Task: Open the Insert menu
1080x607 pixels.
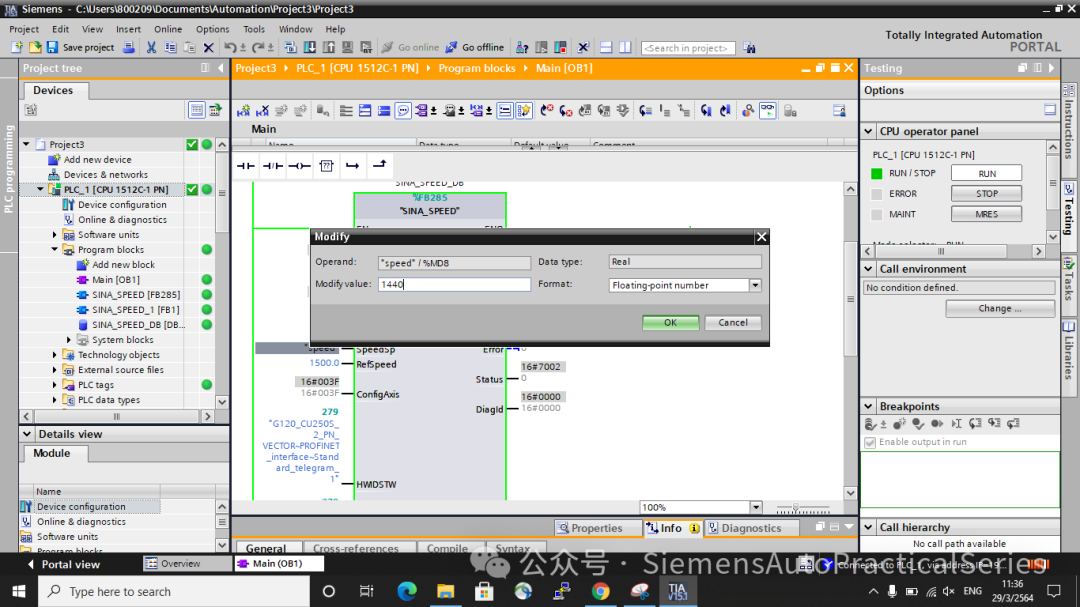Action: [128, 29]
